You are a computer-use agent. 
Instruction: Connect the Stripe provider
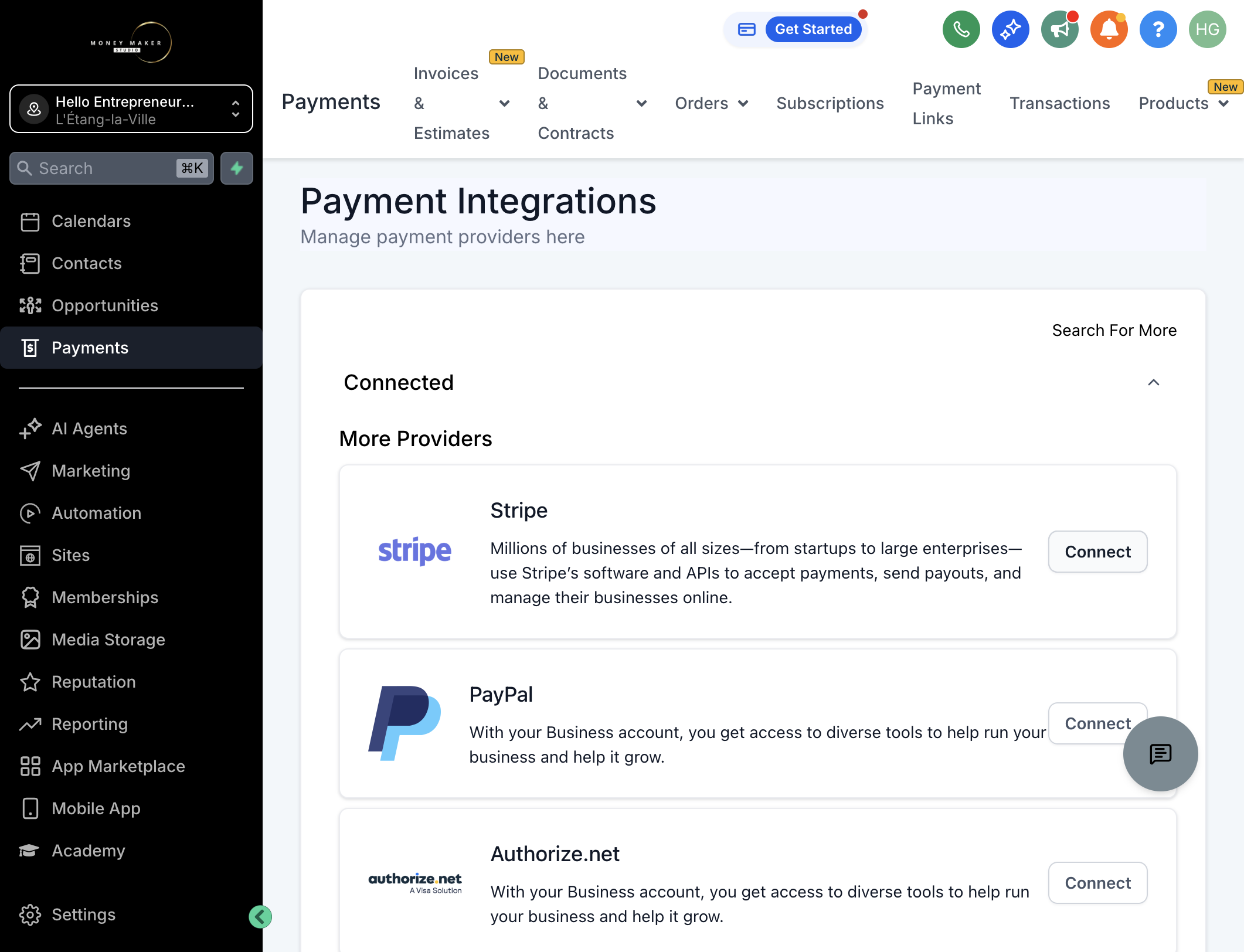[x=1097, y=552]
